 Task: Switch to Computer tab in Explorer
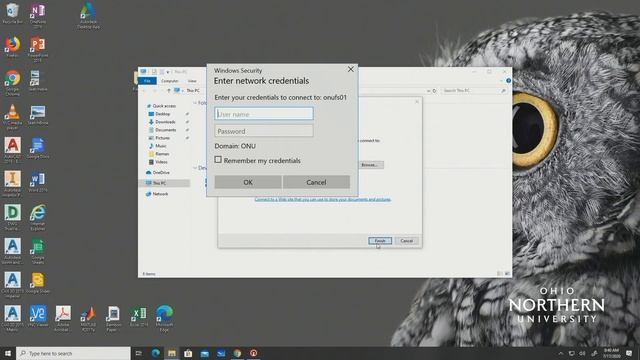pos(170,81)
